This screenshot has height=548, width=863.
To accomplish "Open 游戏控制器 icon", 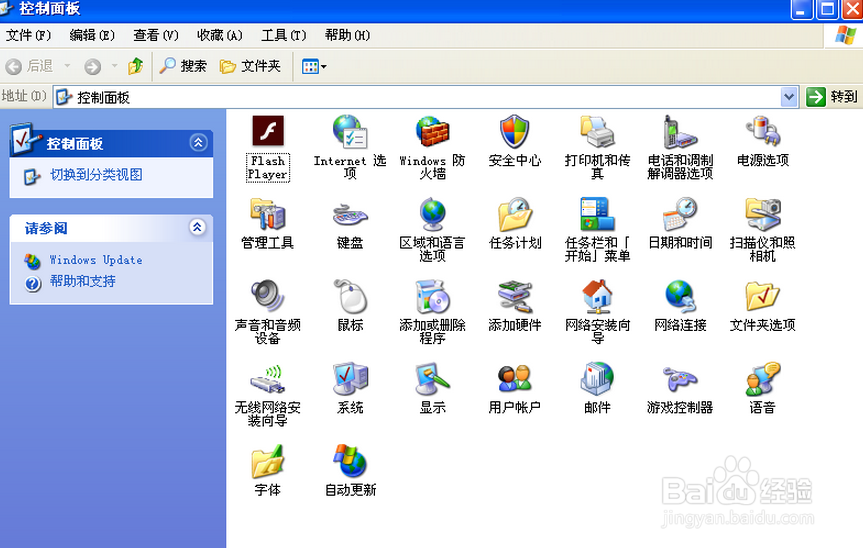I will 680,379.
